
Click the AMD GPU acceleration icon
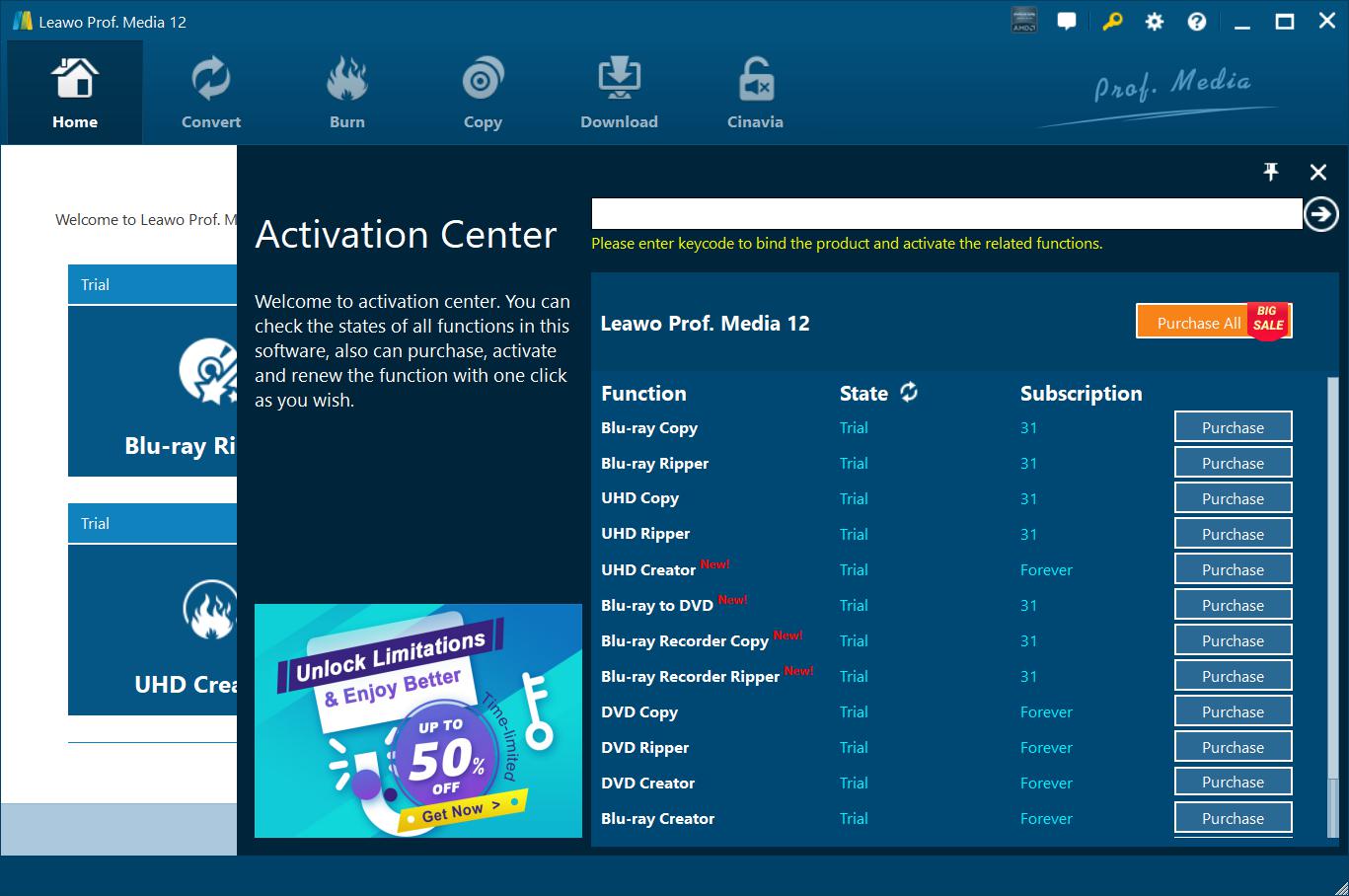pos(1024,21)
